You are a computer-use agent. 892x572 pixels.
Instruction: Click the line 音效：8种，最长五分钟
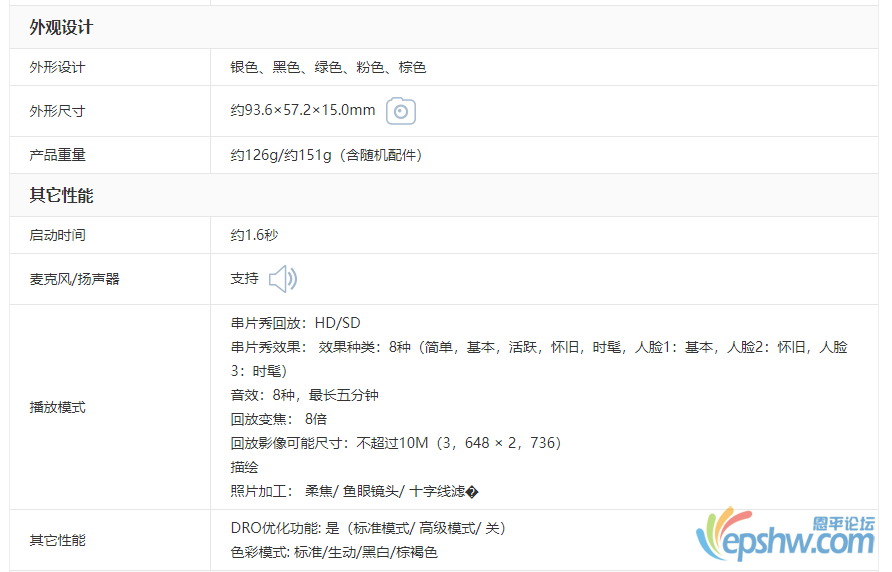click(304, 395)
